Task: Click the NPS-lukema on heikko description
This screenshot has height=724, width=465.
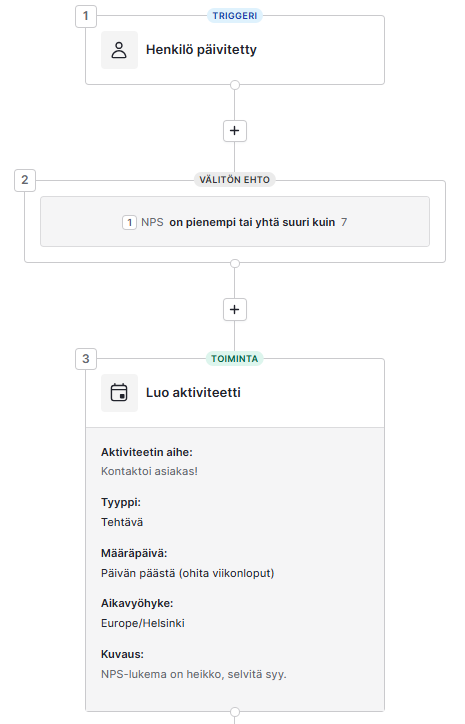Action: coord(193,674)
